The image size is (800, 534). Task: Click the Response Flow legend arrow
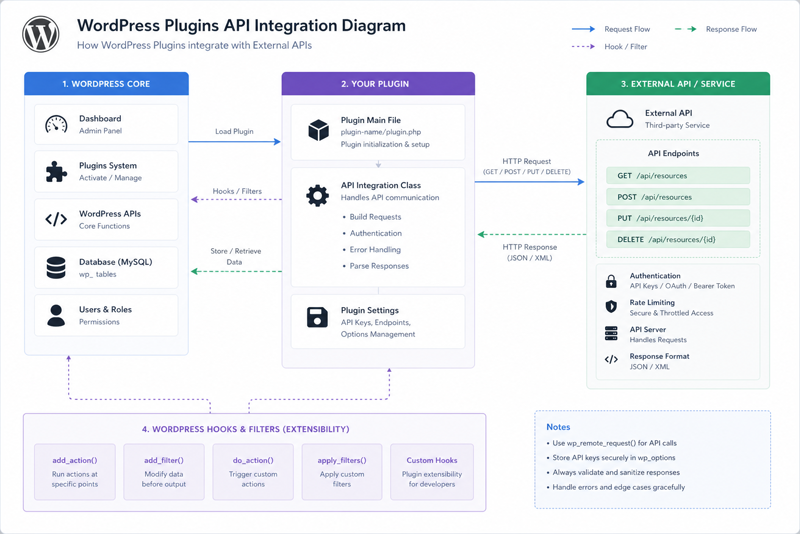(686, 29)
